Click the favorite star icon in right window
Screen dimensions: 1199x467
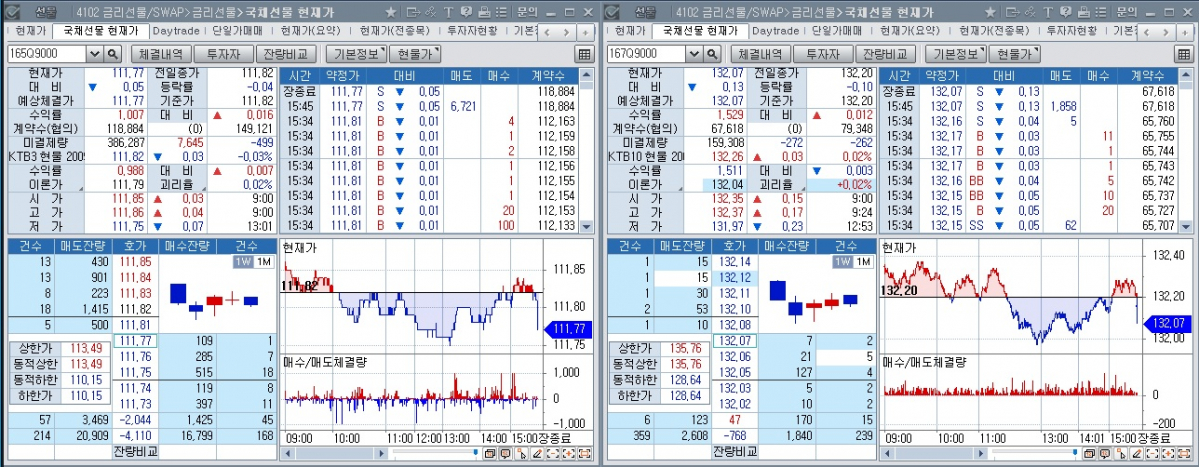[990, 12]
